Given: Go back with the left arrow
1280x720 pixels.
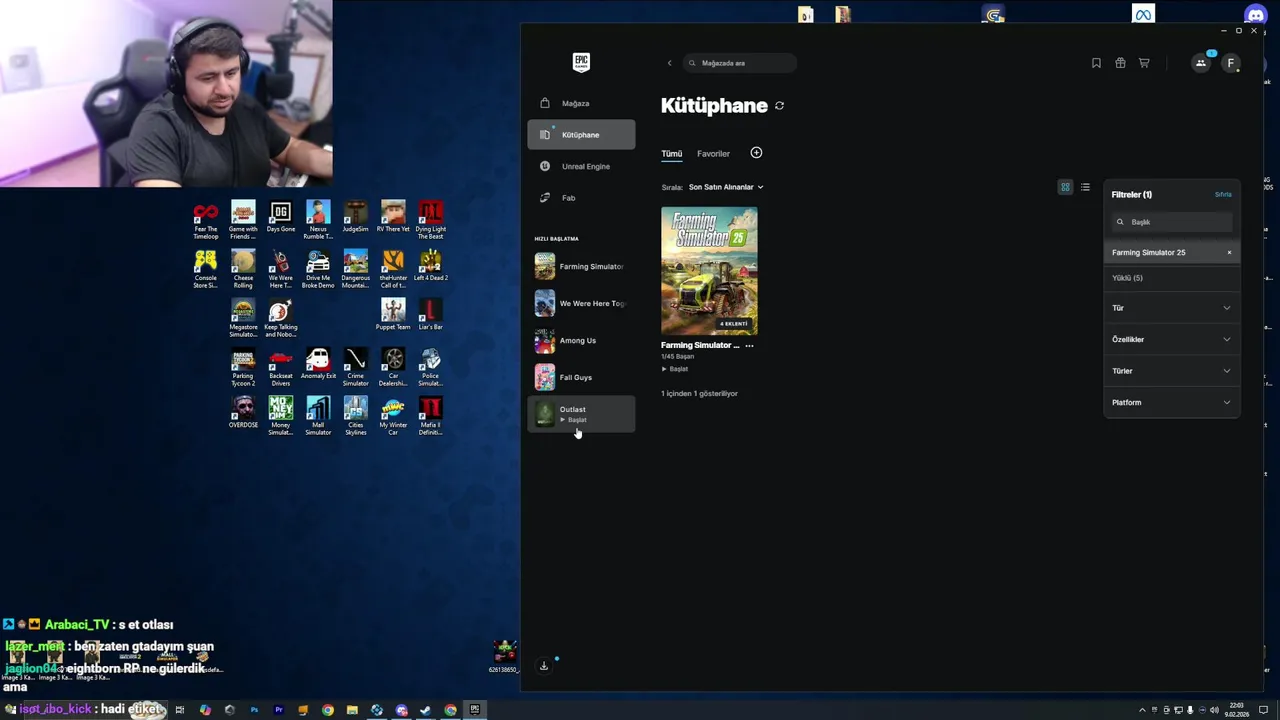Looking at the screenshot, I should click(670, 63).
